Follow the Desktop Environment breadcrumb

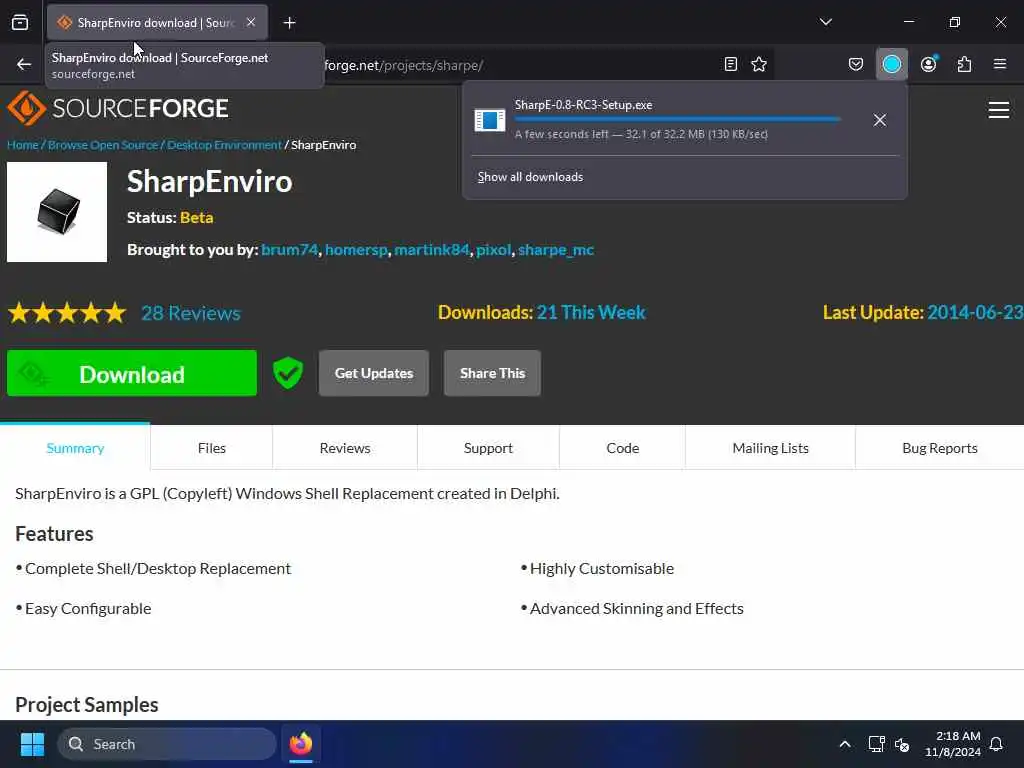pos(224,145)
